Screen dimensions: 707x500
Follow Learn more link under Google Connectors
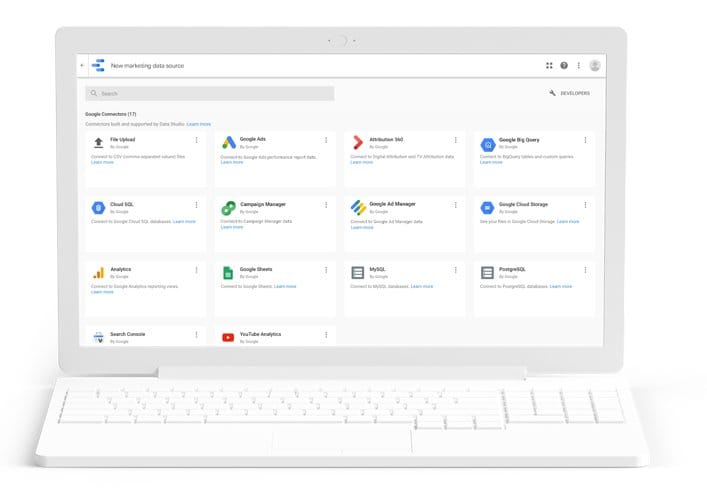coord(199,124)
